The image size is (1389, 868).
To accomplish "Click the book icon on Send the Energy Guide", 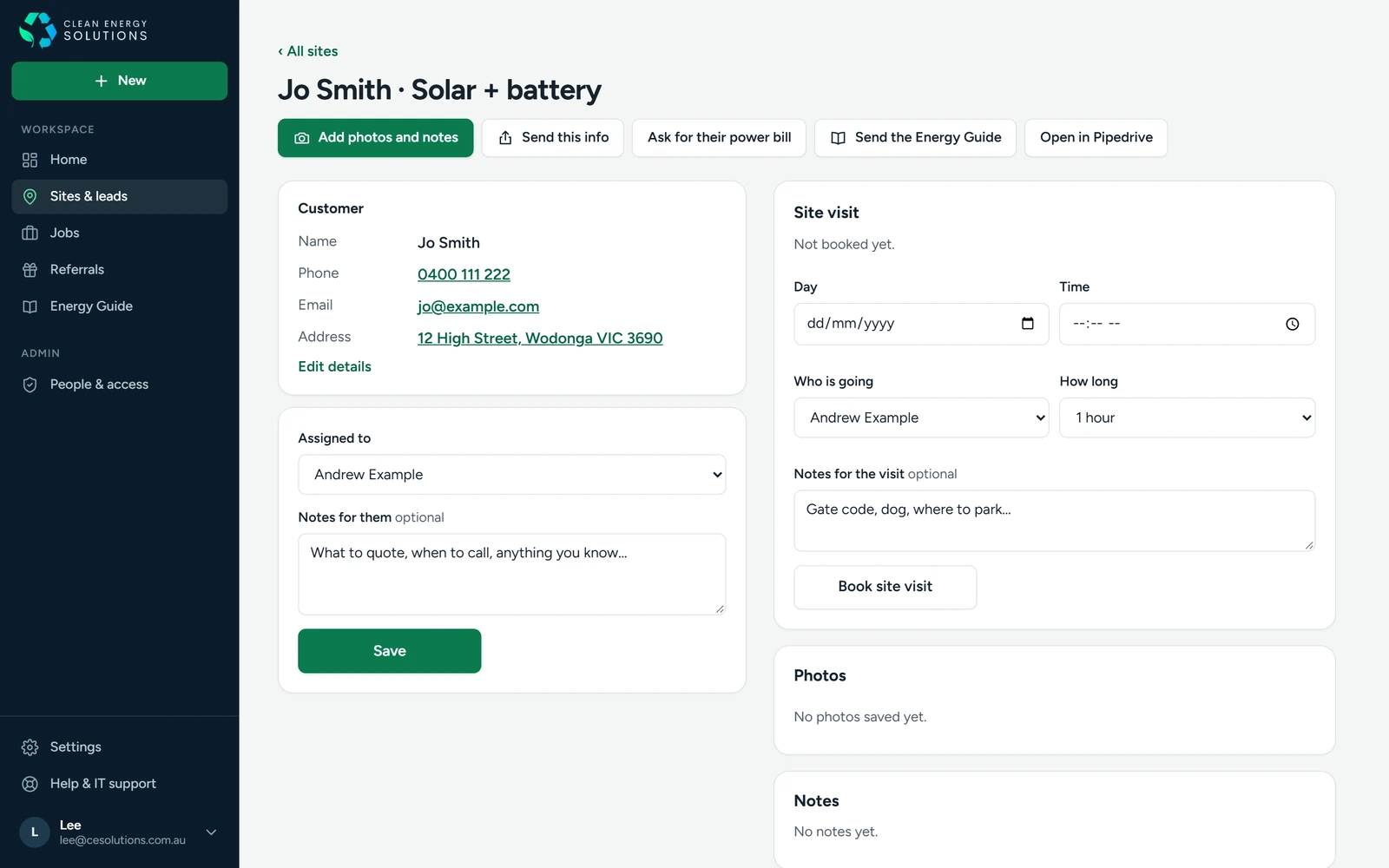I will [x=838, y=138].
